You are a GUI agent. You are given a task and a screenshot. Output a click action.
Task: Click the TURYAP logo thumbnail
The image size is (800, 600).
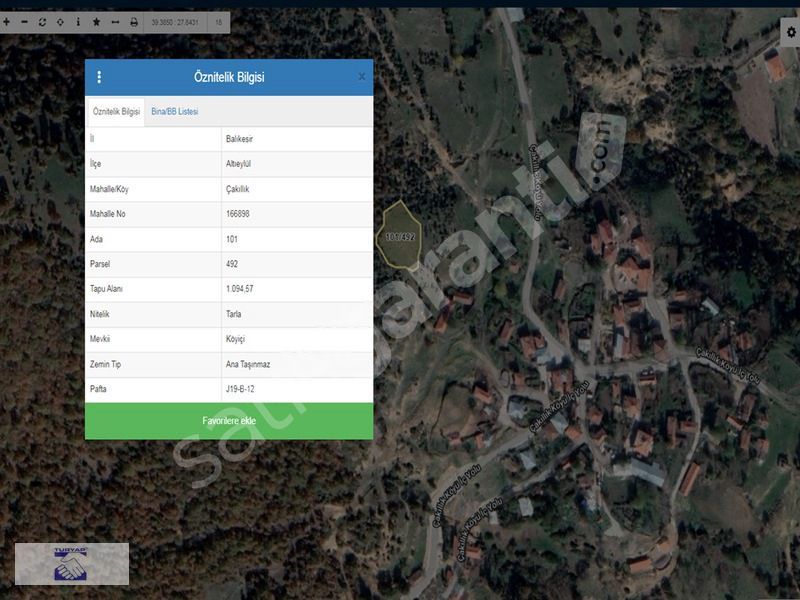(x=71, y=563)
